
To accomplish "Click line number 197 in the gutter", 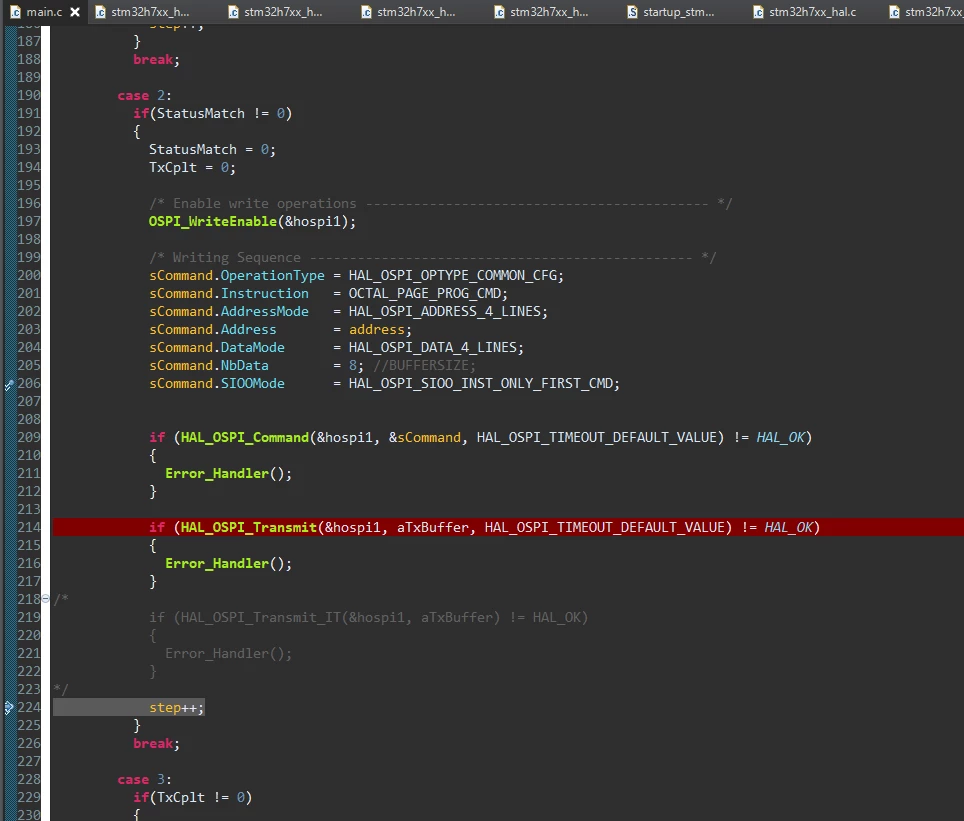I will 29,221.
